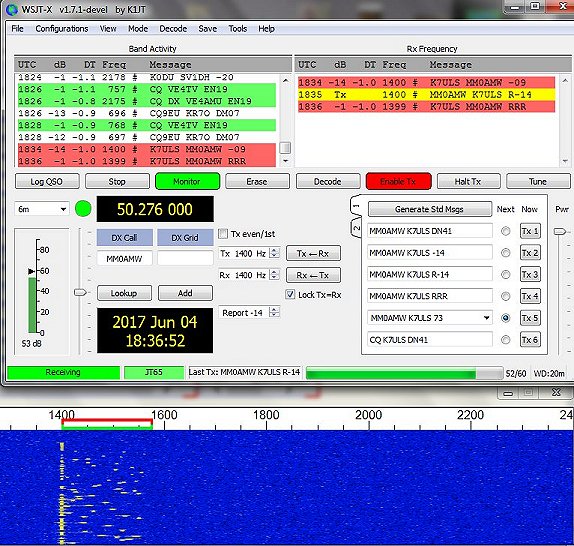The height and width of the screenshot is (546, 574).
Task: Click the Decode button
Action: point(328,182)
